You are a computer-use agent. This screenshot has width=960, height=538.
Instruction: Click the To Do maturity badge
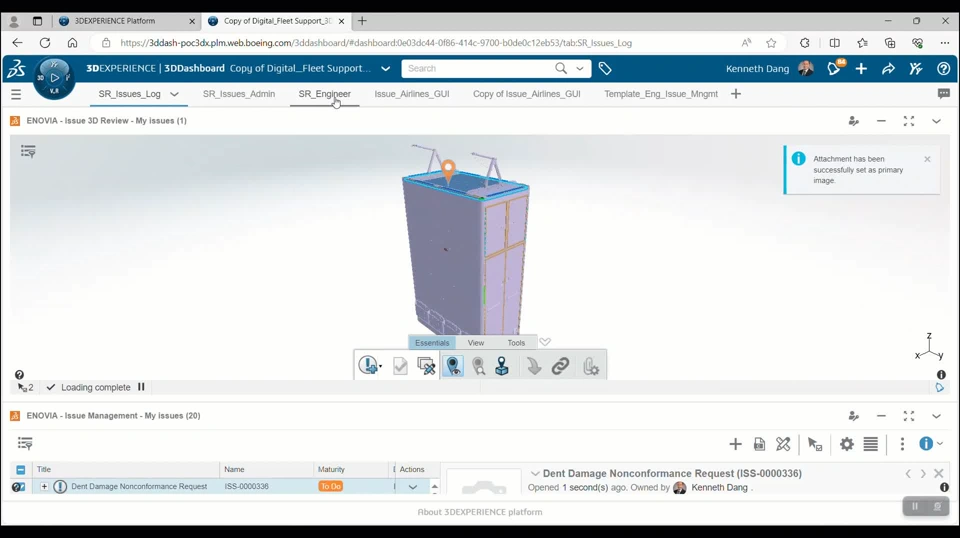pos(331,487)
